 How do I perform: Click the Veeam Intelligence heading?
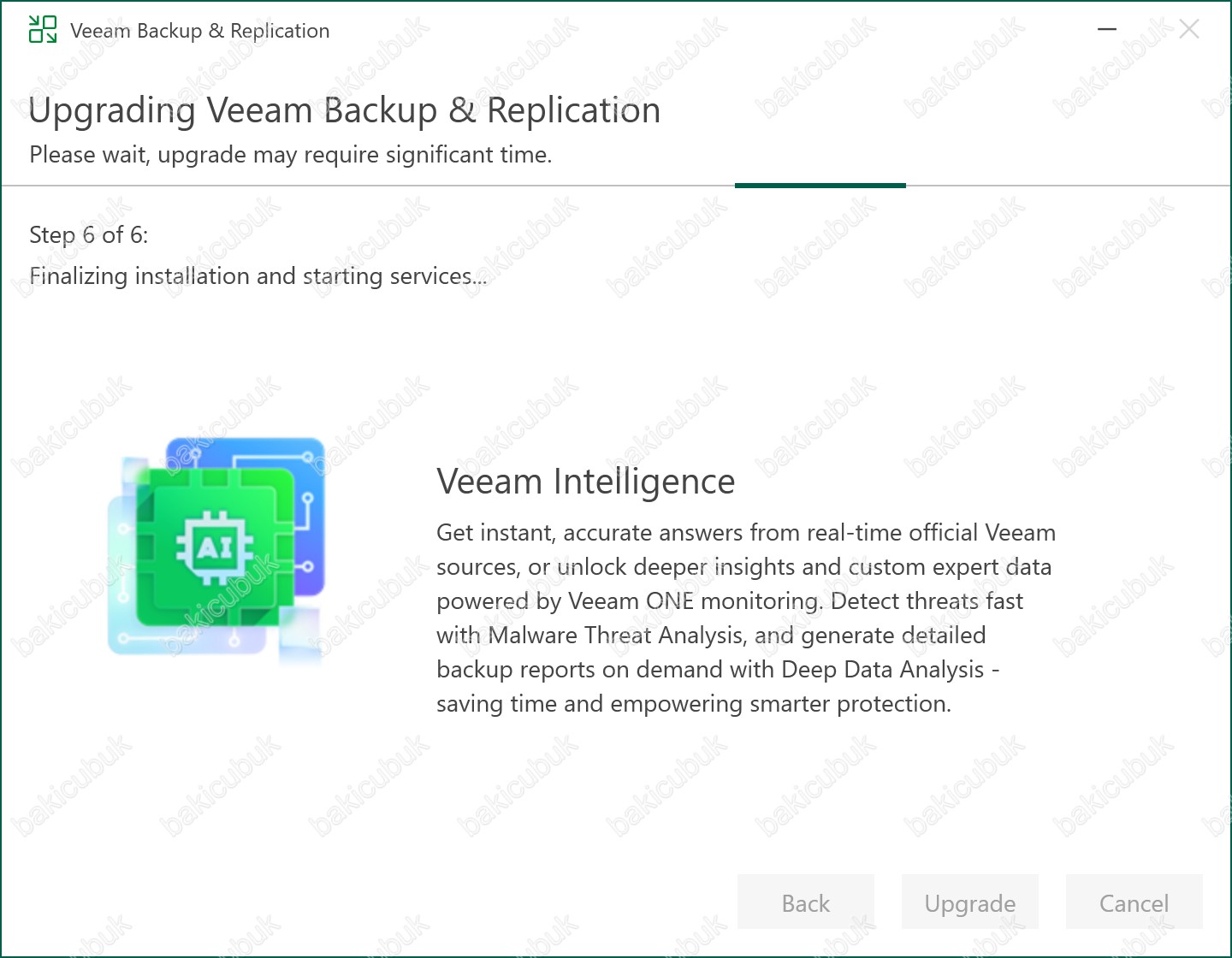pos(586,482)
